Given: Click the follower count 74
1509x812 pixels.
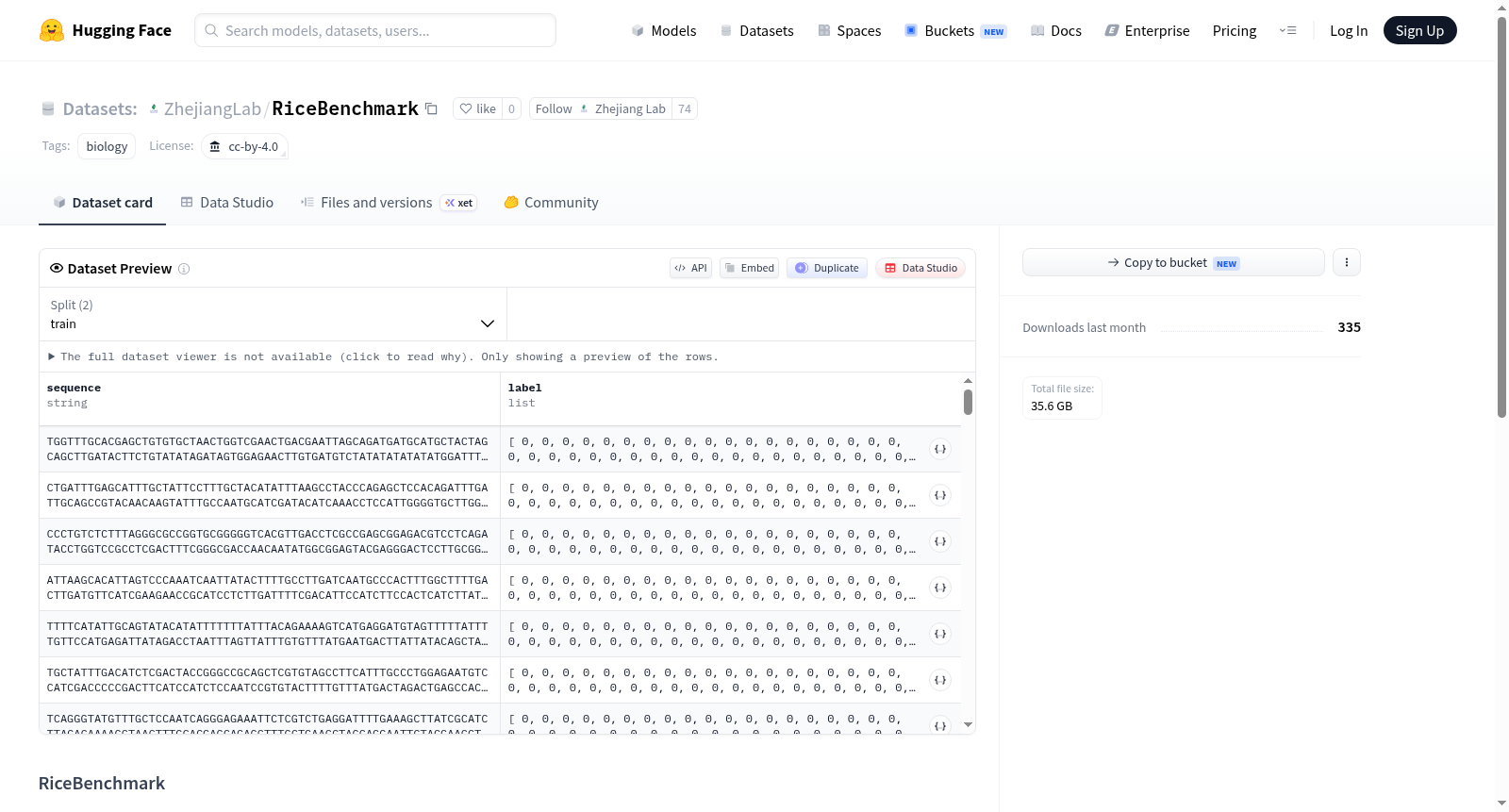Looking at the screenshot, I should click(685, 108).
